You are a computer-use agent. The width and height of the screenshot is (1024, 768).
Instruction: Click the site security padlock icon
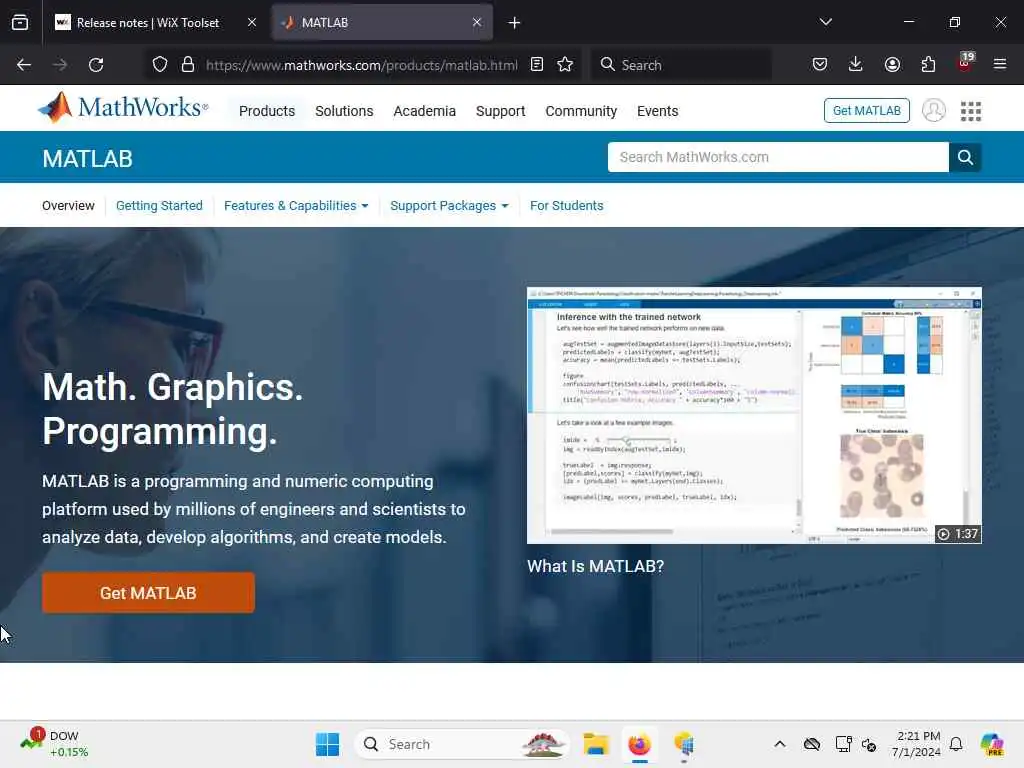[188, 65]
